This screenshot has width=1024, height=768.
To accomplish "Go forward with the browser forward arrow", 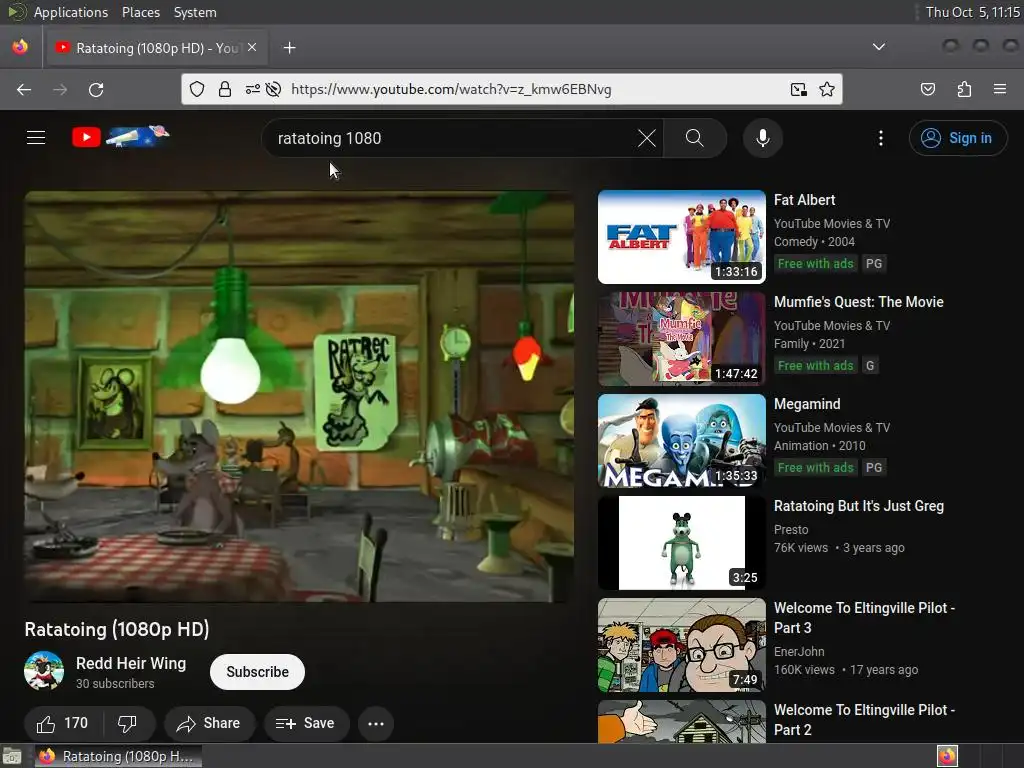I will coord(60,89).
